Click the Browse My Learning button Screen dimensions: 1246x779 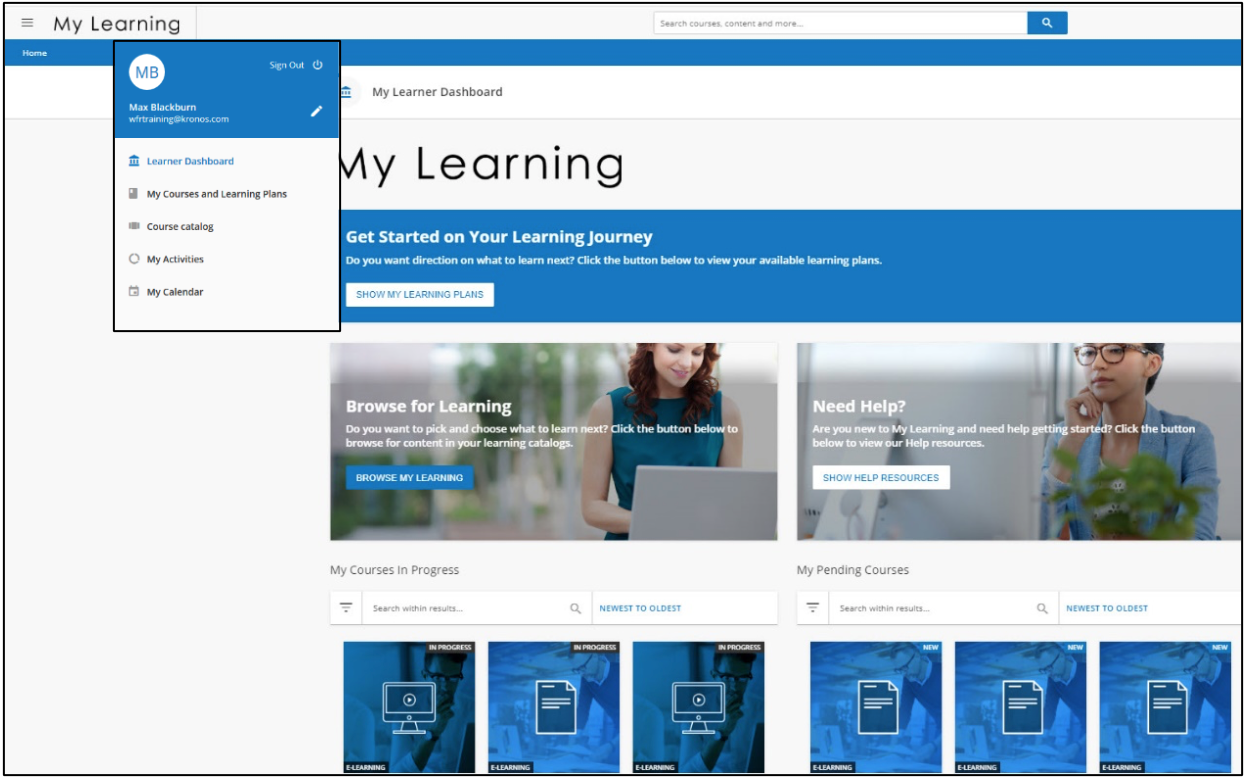[x=409, y=478]
